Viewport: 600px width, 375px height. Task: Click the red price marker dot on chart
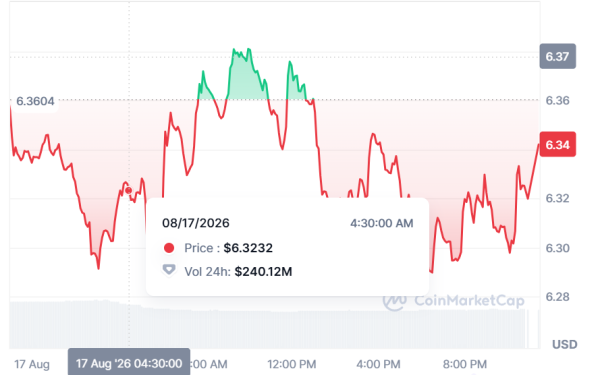129,190
